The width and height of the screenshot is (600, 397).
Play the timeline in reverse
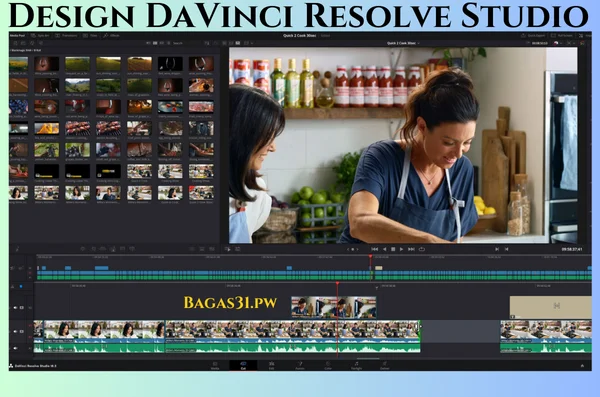coord(385,249)
